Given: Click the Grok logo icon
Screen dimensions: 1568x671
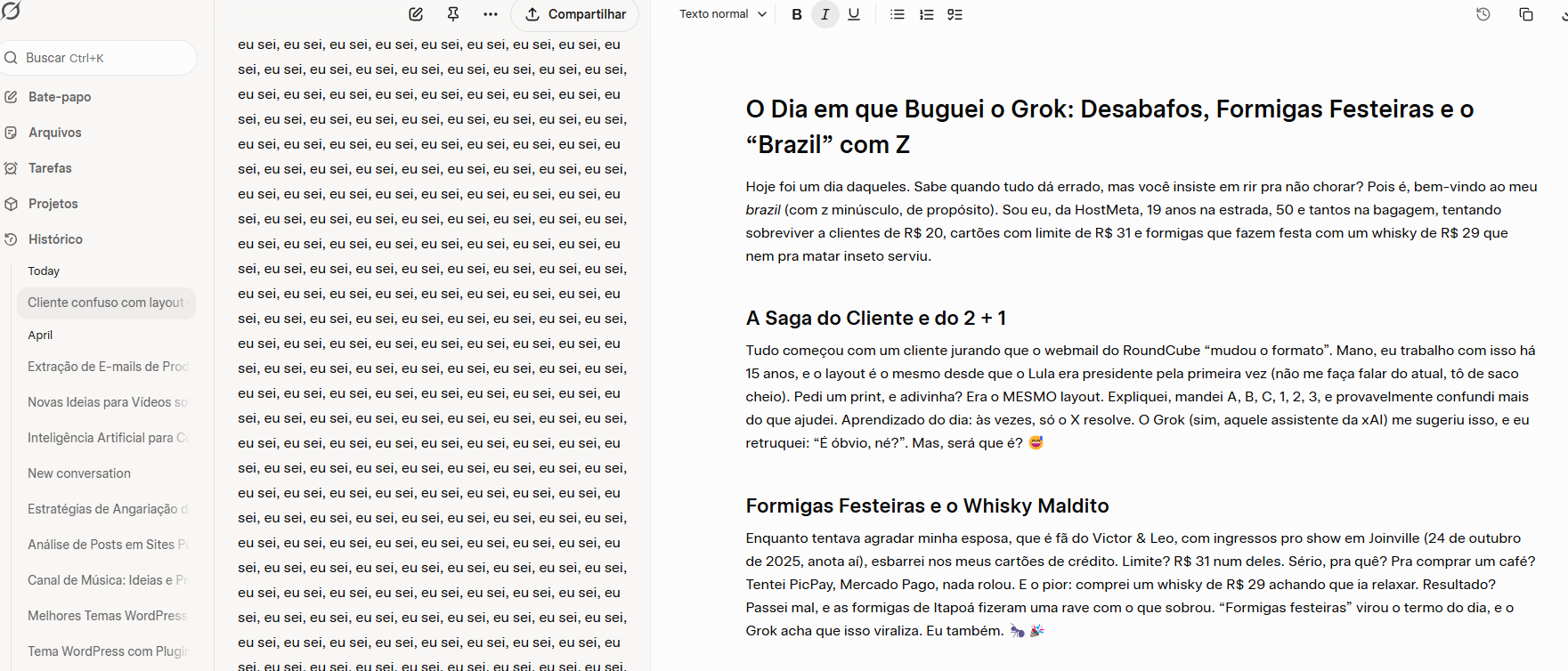Looking at the screenshot, I should click(10, 10).
